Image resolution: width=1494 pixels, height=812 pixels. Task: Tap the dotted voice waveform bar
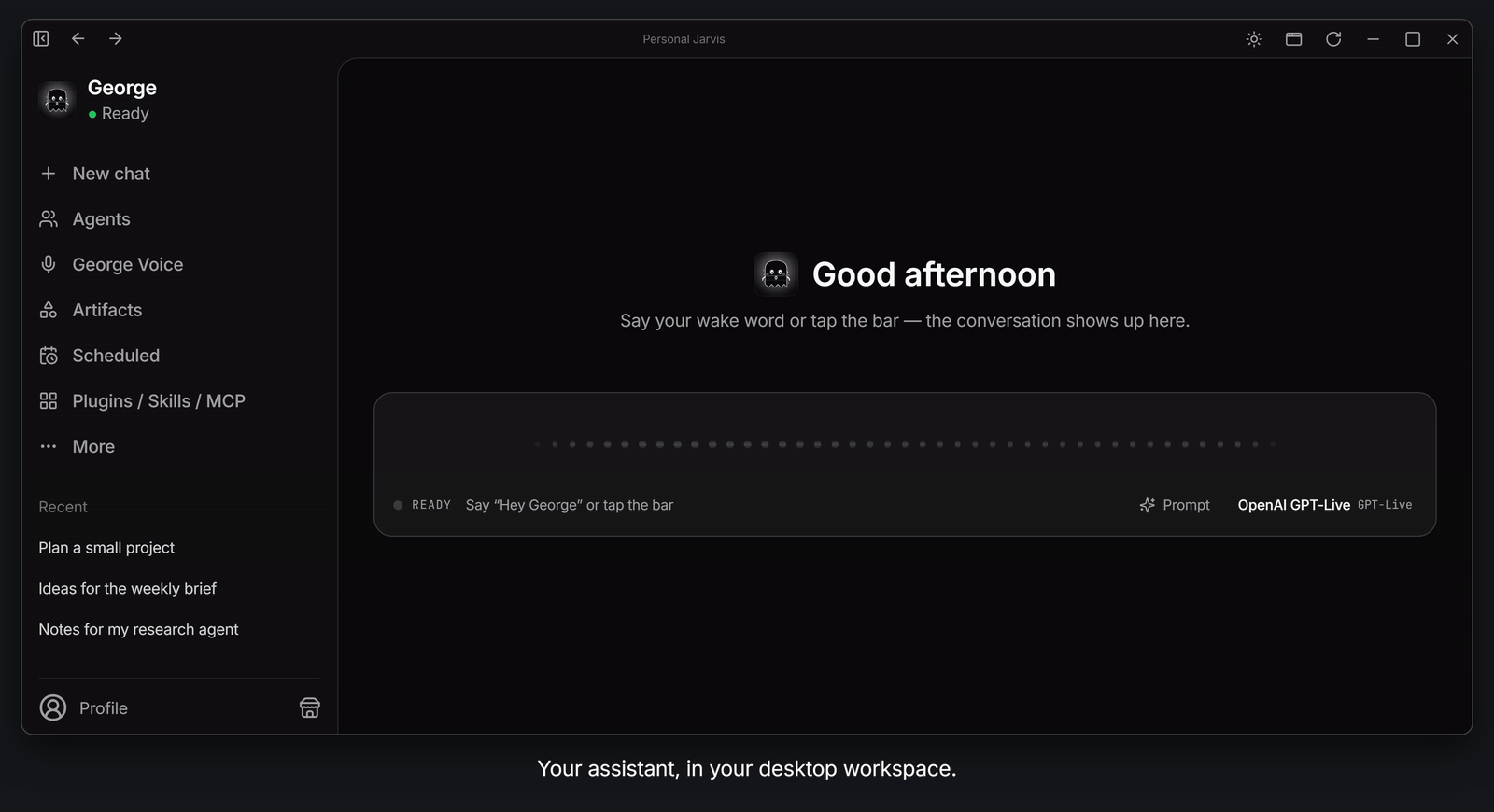(905, 444)
